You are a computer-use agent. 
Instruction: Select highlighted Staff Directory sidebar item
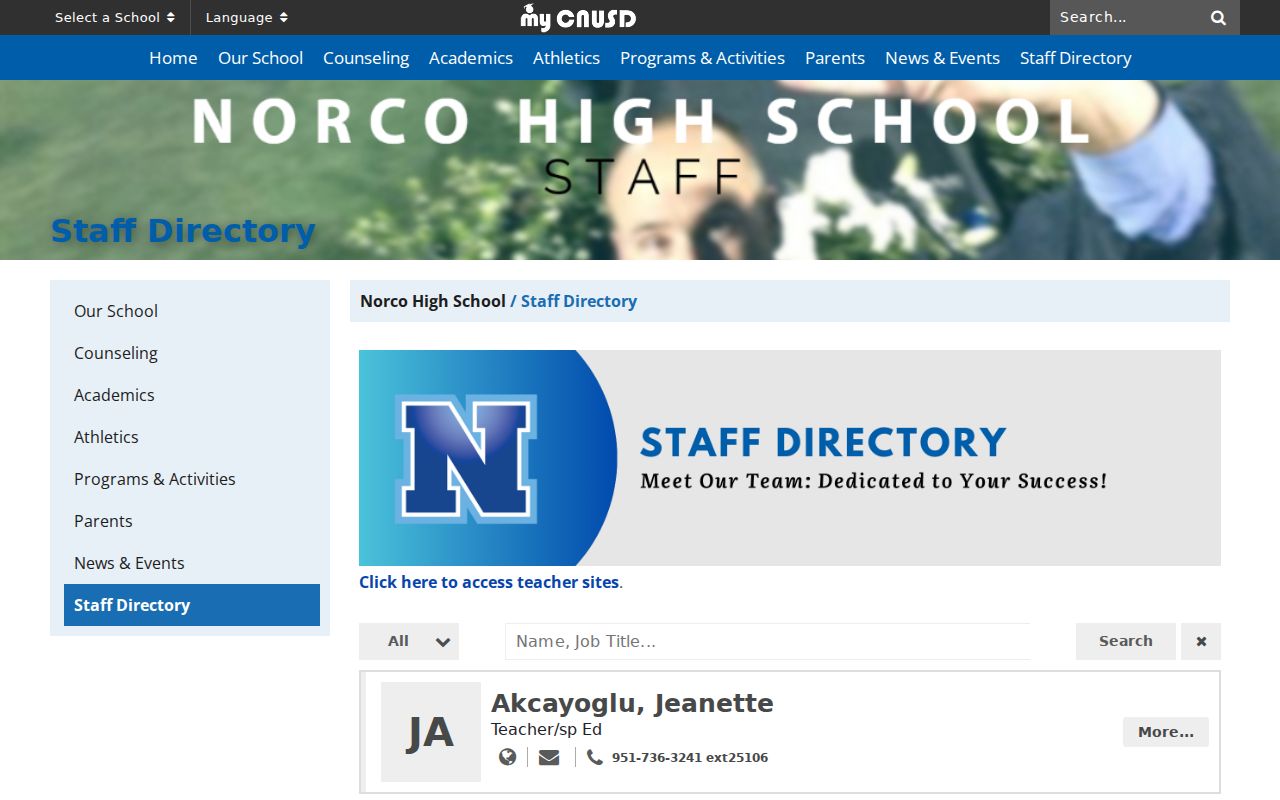click(192, 605)
